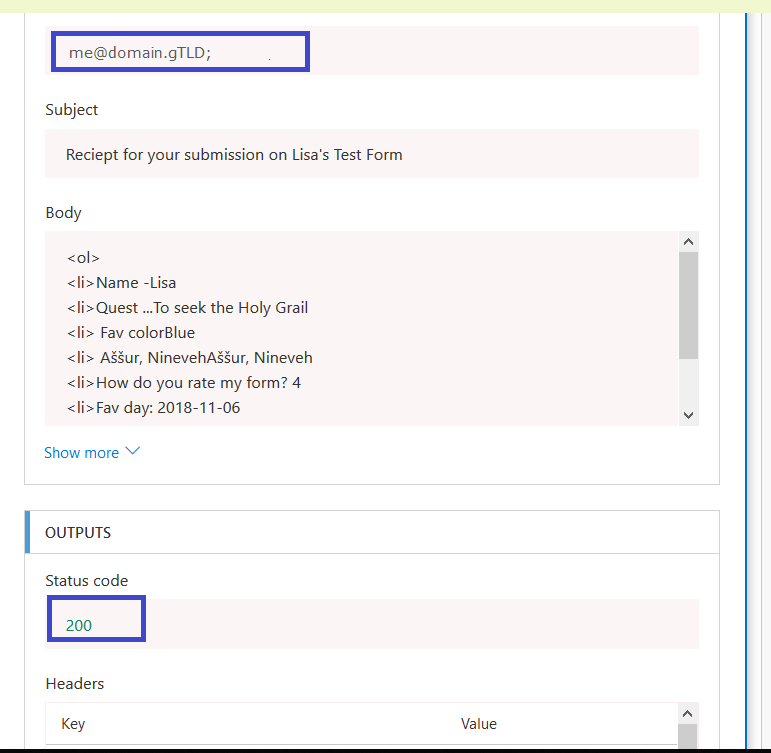Click the Body scrollbar down arrow
This screenshot has width=771, height=753.
[687, 415]
